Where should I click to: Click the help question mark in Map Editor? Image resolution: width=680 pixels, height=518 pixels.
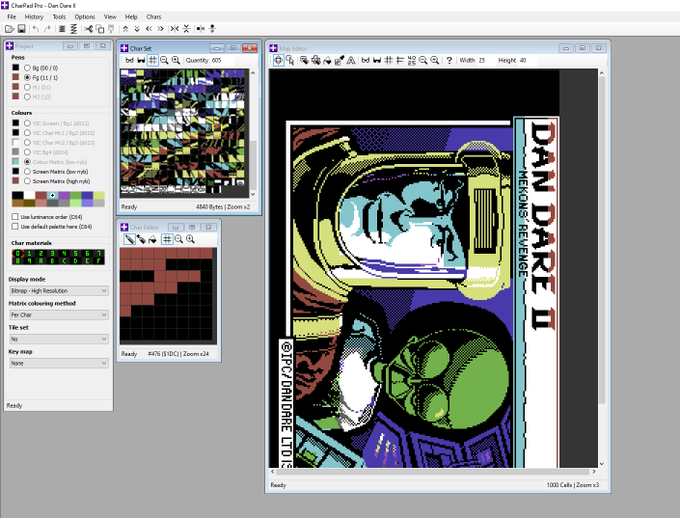click(x=449, y=60)
